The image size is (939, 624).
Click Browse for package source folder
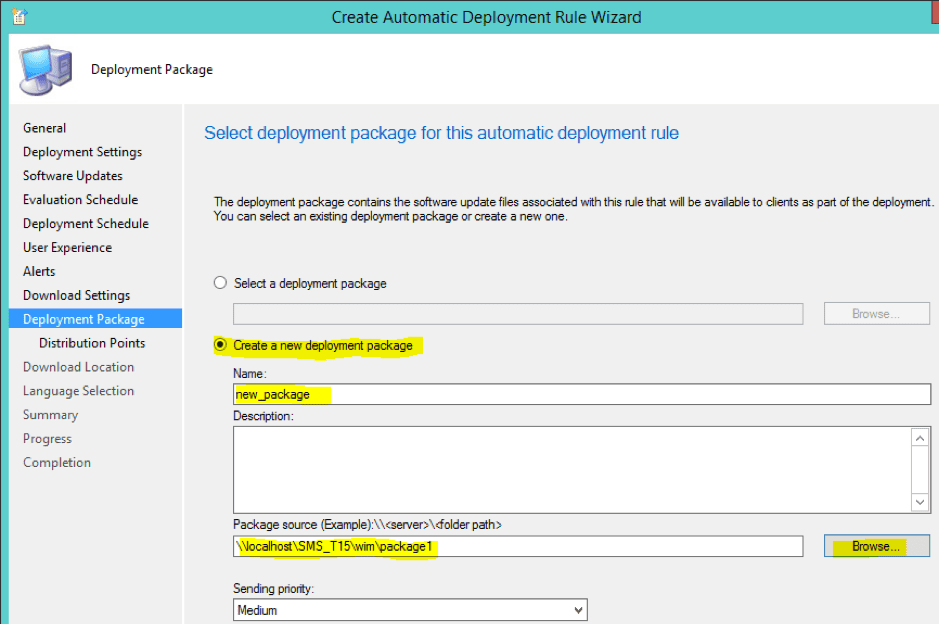tap(877, 546)
